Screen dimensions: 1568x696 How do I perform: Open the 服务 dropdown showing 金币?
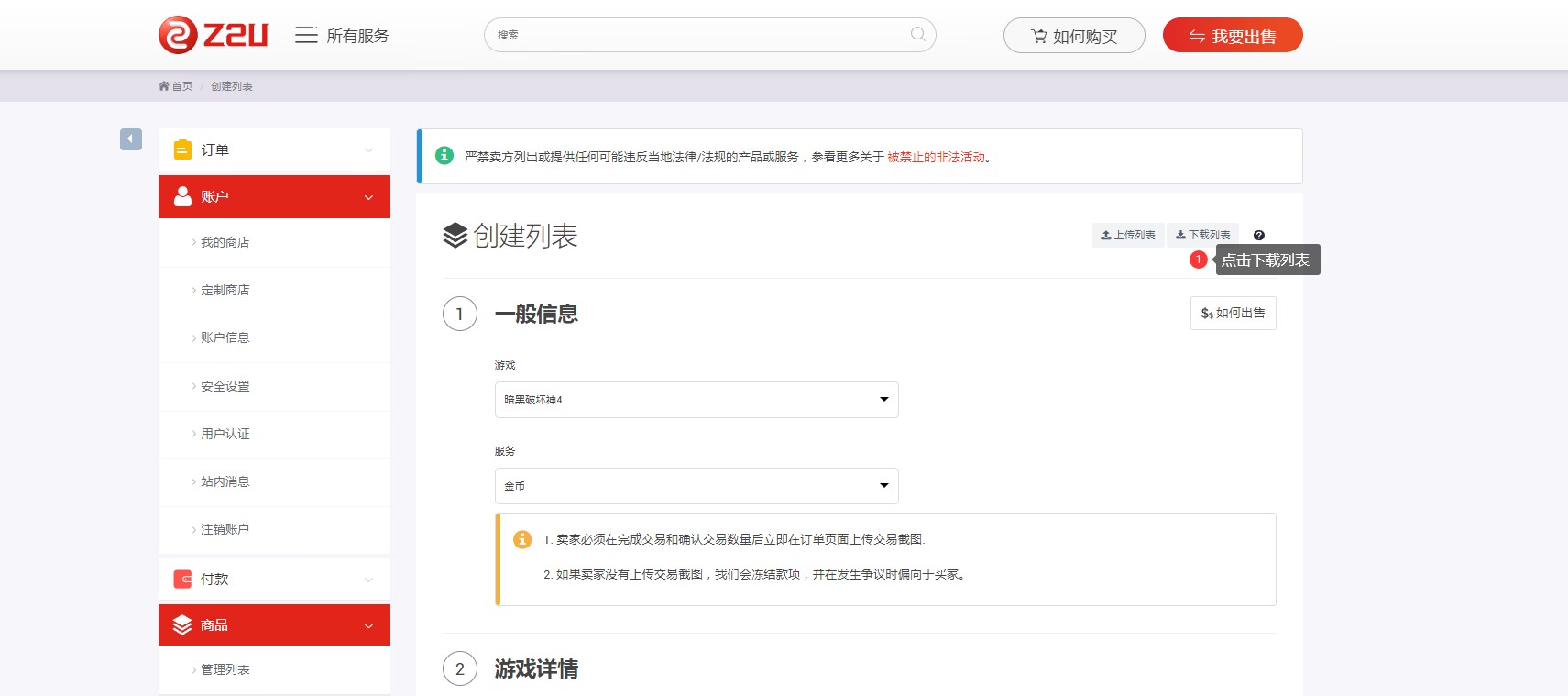click(696, 486)
